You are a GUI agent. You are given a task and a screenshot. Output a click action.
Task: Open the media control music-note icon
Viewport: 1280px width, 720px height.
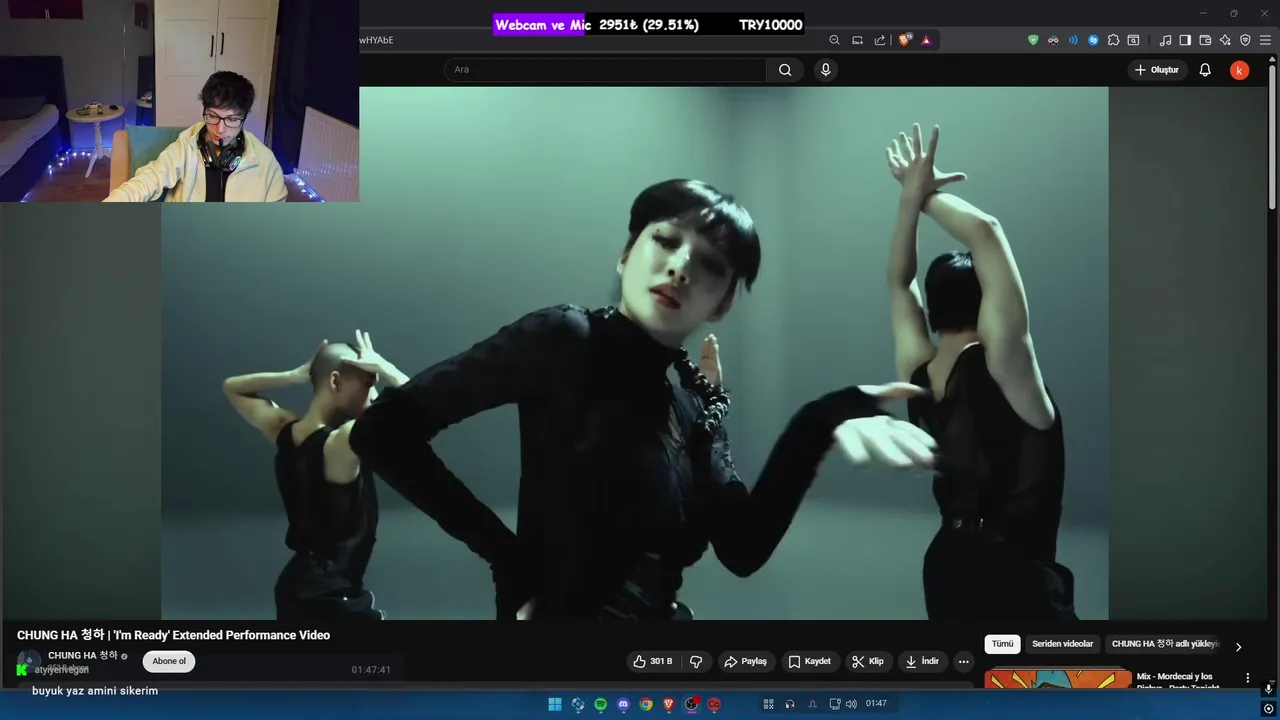point(1165,40)
